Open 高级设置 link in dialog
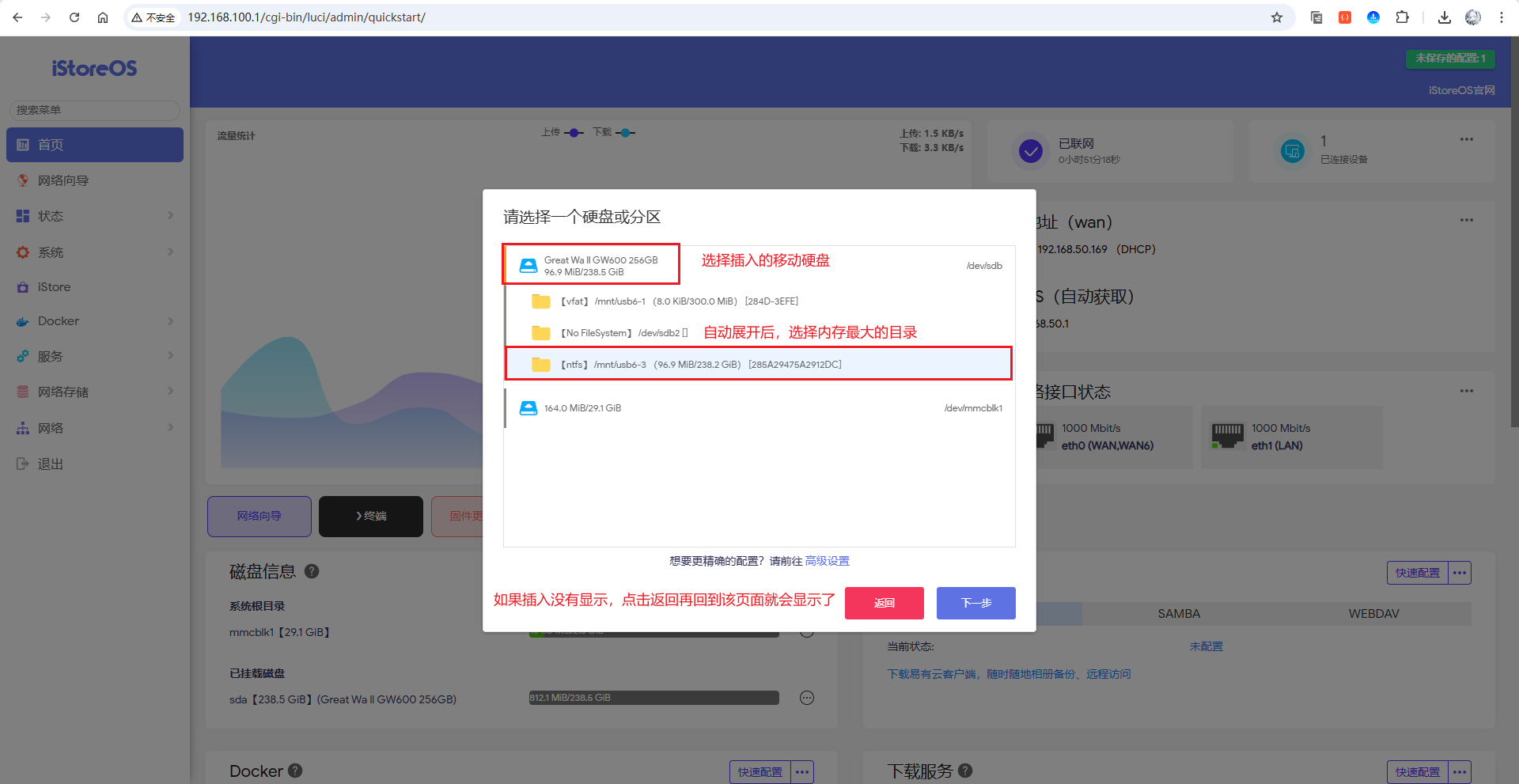This screenshot has width=1519, height=784. [x=827, y=561]
